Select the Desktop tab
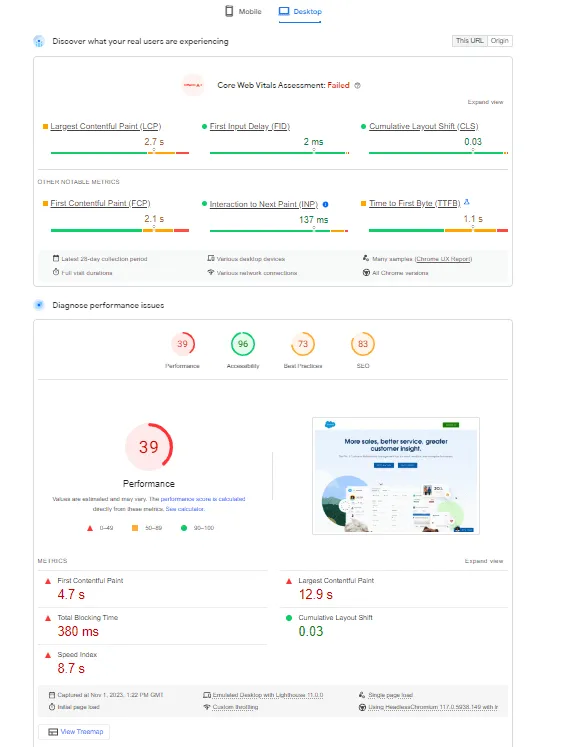Image resolution: width=575 pixels, height=747 pixels. pyautogui.click(x=300, y=11)
